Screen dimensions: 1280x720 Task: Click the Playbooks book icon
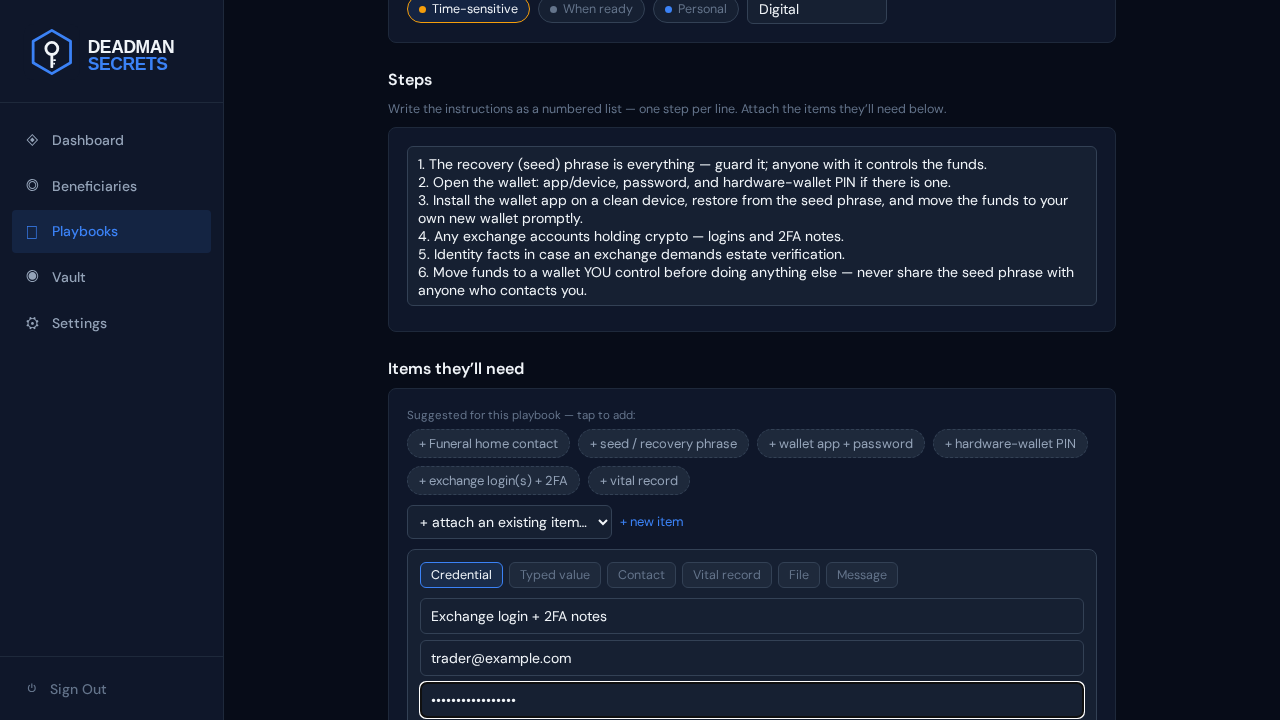tap(32, 232)
